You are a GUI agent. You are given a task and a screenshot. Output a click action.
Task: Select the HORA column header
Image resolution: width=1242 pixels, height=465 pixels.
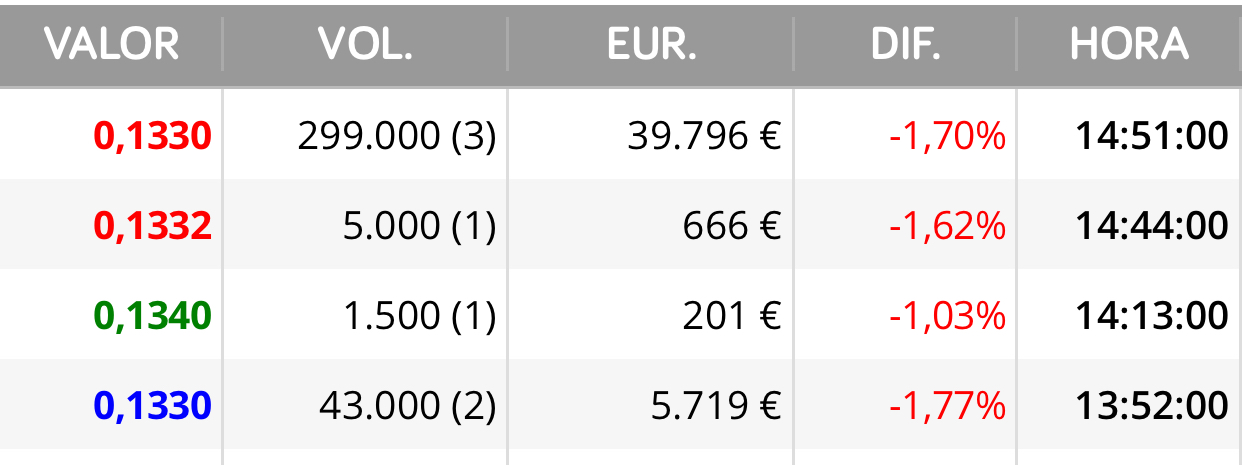click(x=1129, y=44)
